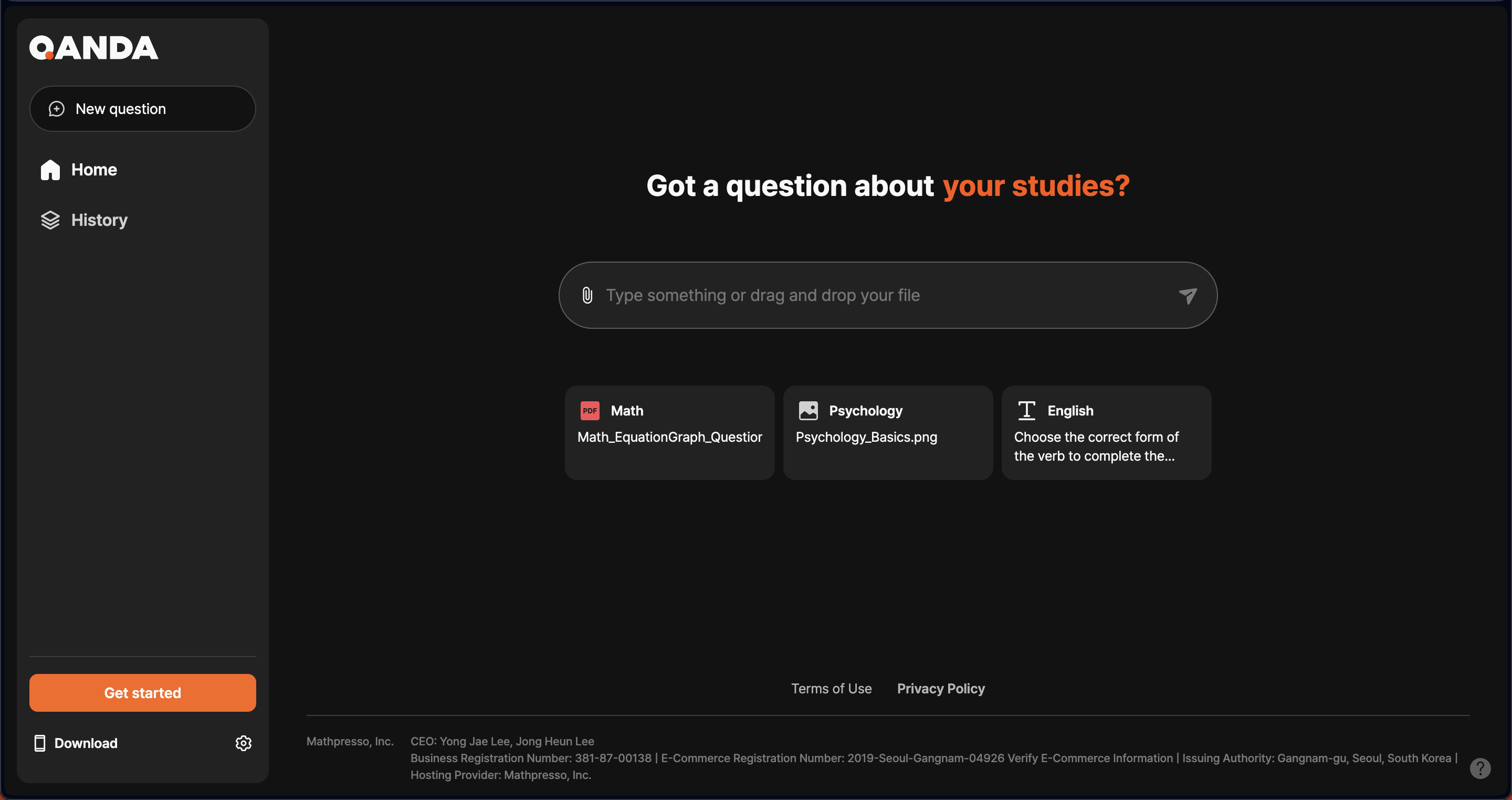The height and width of the screenshot is (800, 1512).
Task: Click the phone icon beside Download
Action: [x=40, y=743]
